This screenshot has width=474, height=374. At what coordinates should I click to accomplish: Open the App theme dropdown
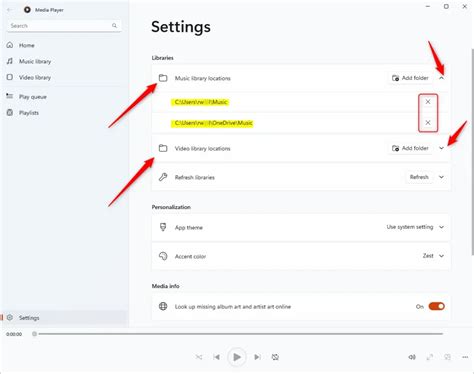click(x=415, y=227)
